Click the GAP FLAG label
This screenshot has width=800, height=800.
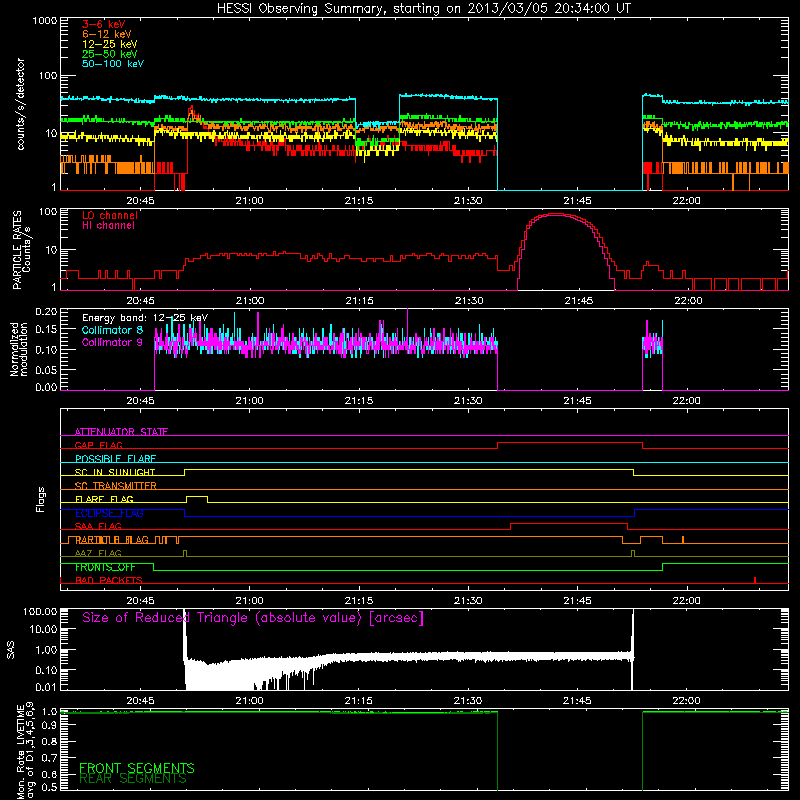98,445
